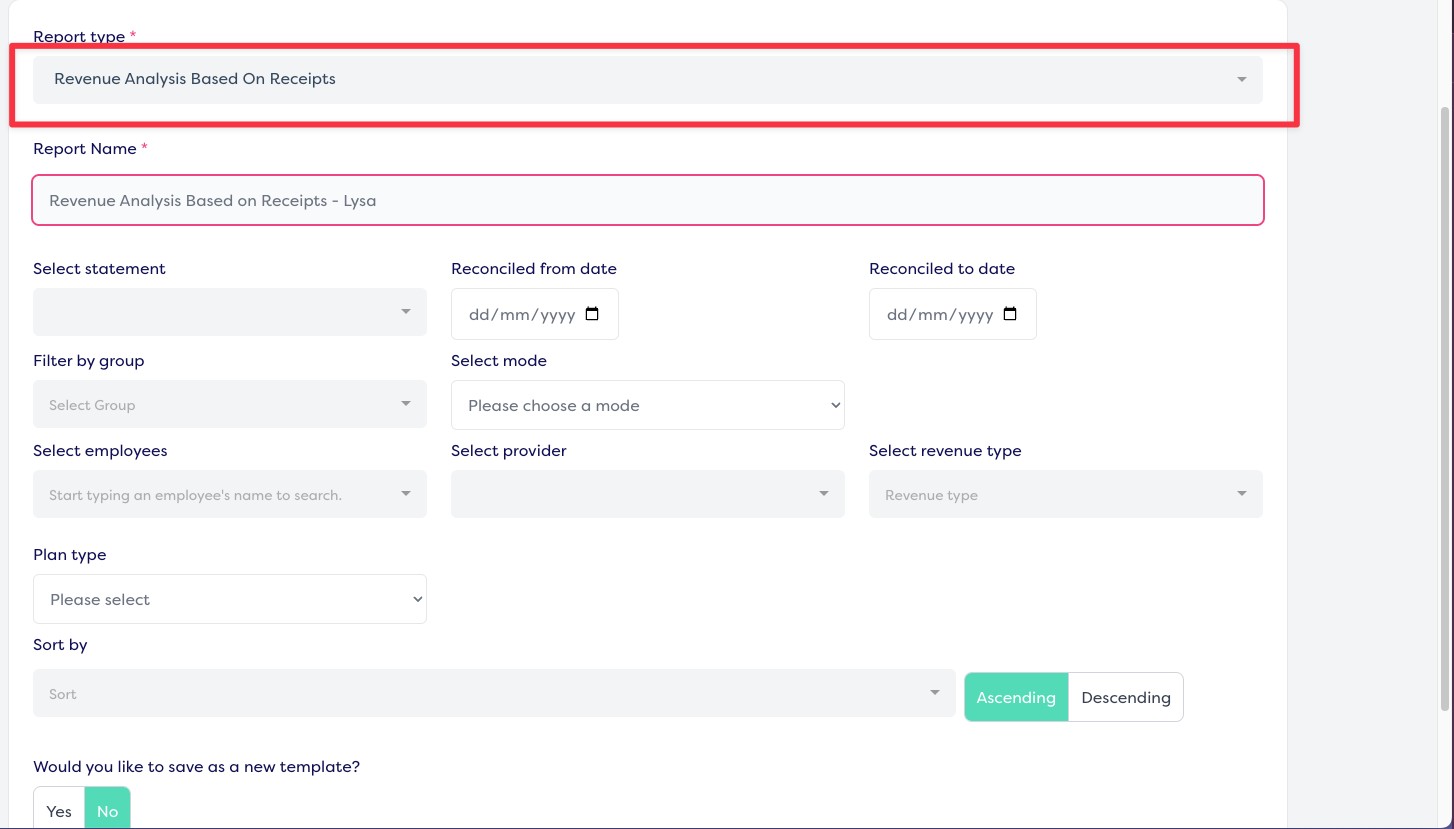Choose Yes to save as new template

click(x=59, y=811)
